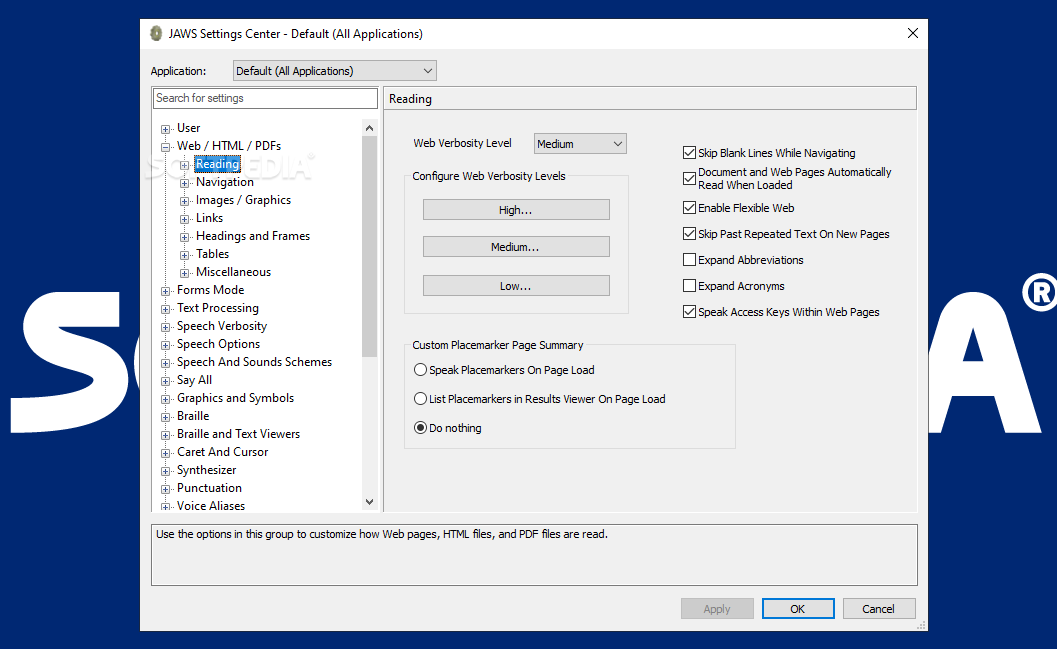Viewport: 1057px width, 649px height.
Task: Expand the Braille plus box
Action: click(165, 417)
